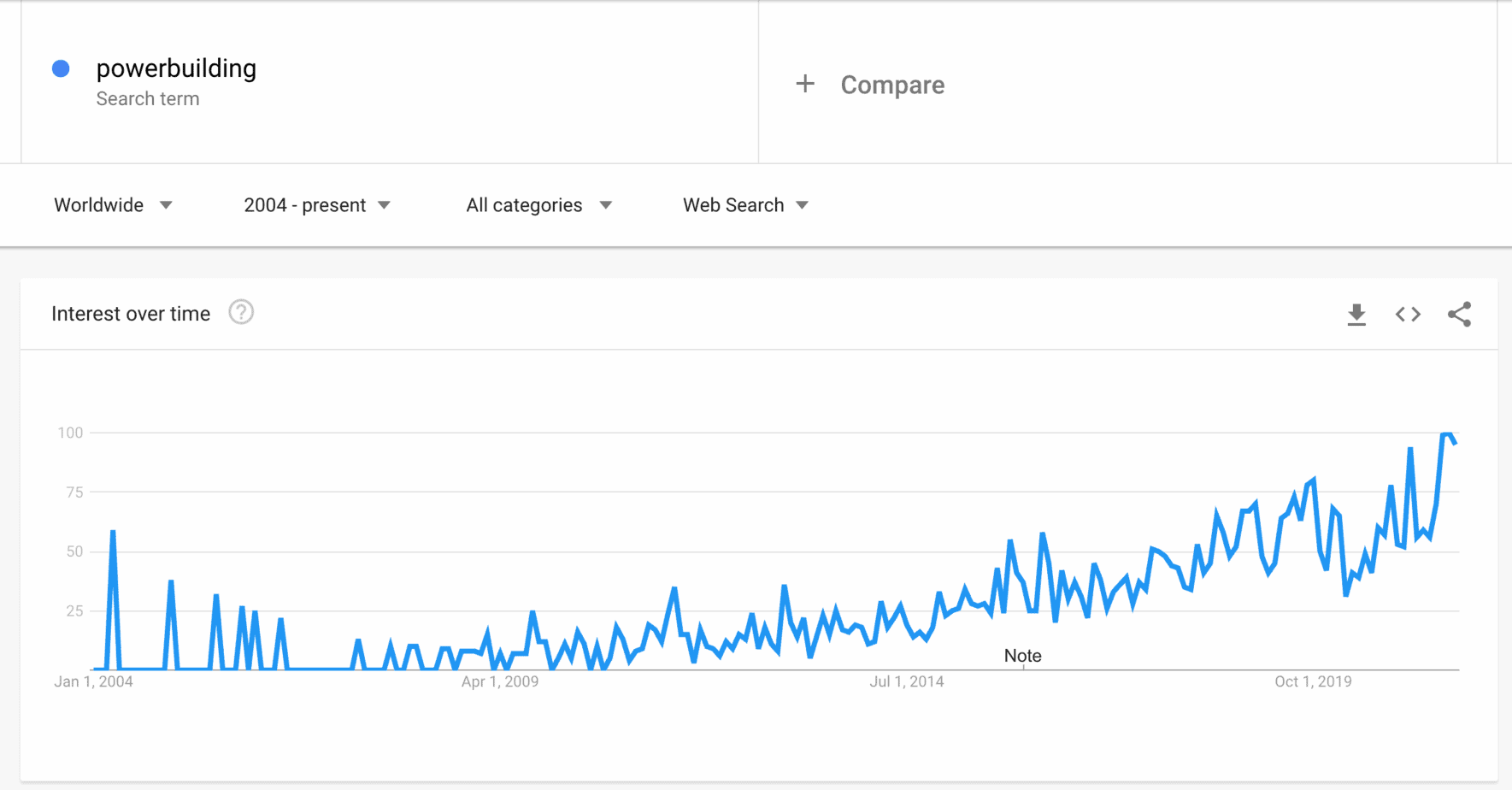Click the Compare button text
The width and height of the screenshot is (1512, 790).
892,85
